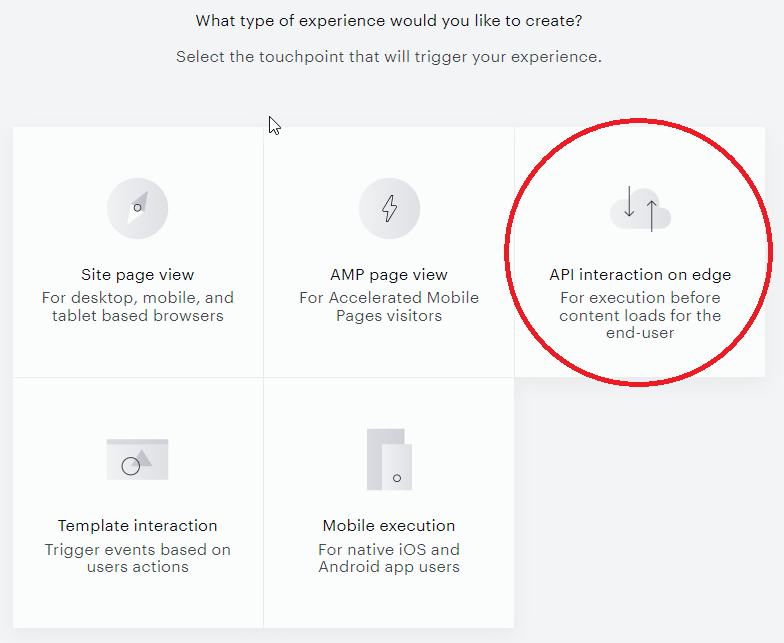
Task: Choose the Mobile execution title
Action: pos(389,526)
